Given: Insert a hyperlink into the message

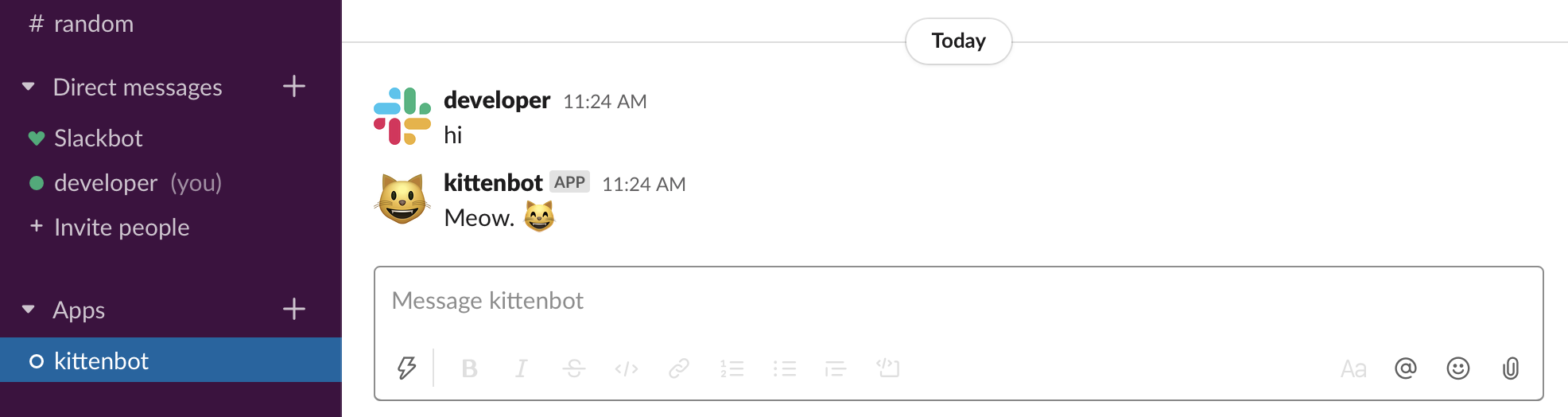Looking at the screenshot, I should pos(678,368).
